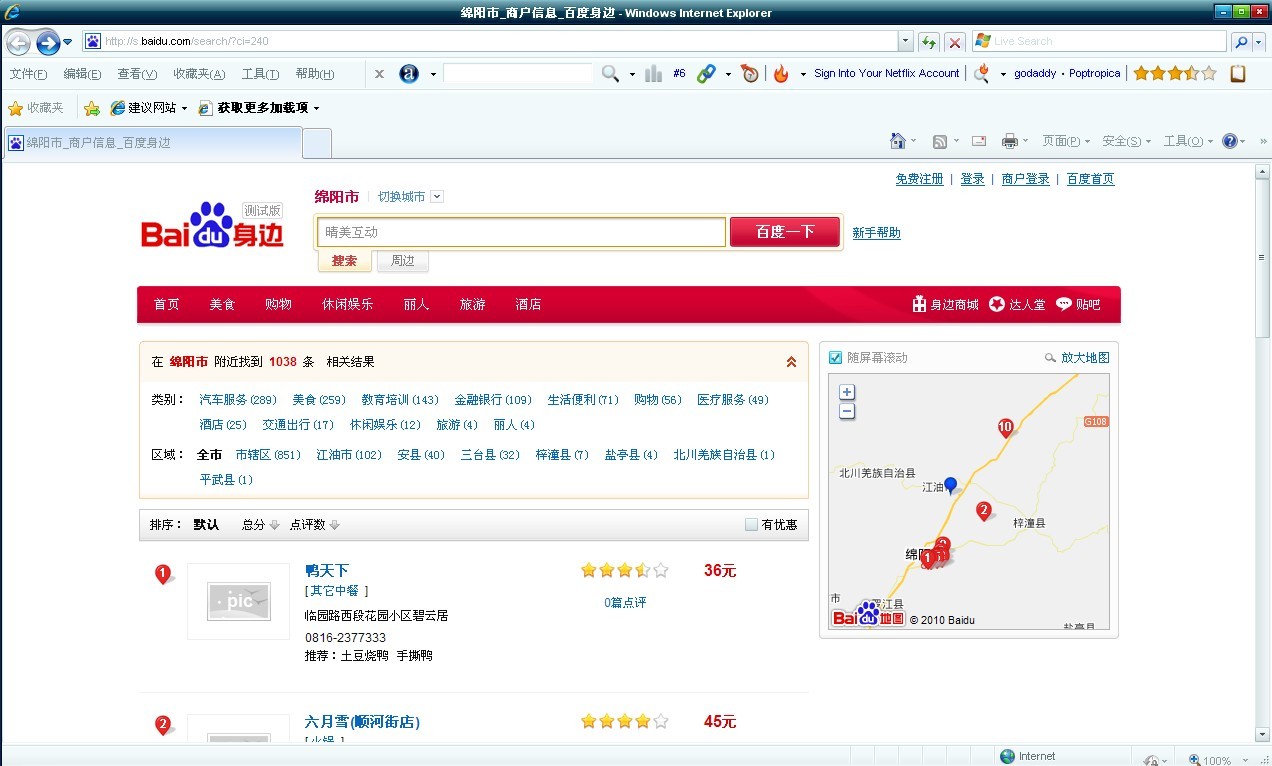The height and width of the screenshot is (766, 1272).
Task: Open the address bar history dropdown
Action: 906,42
